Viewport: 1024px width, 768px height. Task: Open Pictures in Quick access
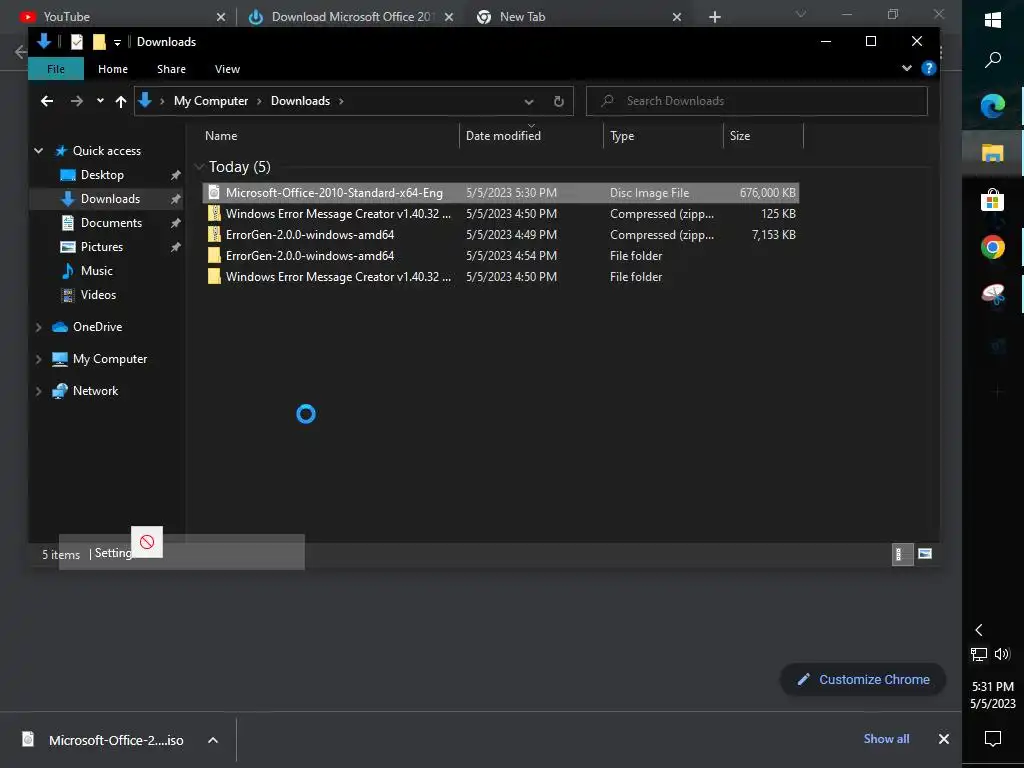[x=101, y=247]
